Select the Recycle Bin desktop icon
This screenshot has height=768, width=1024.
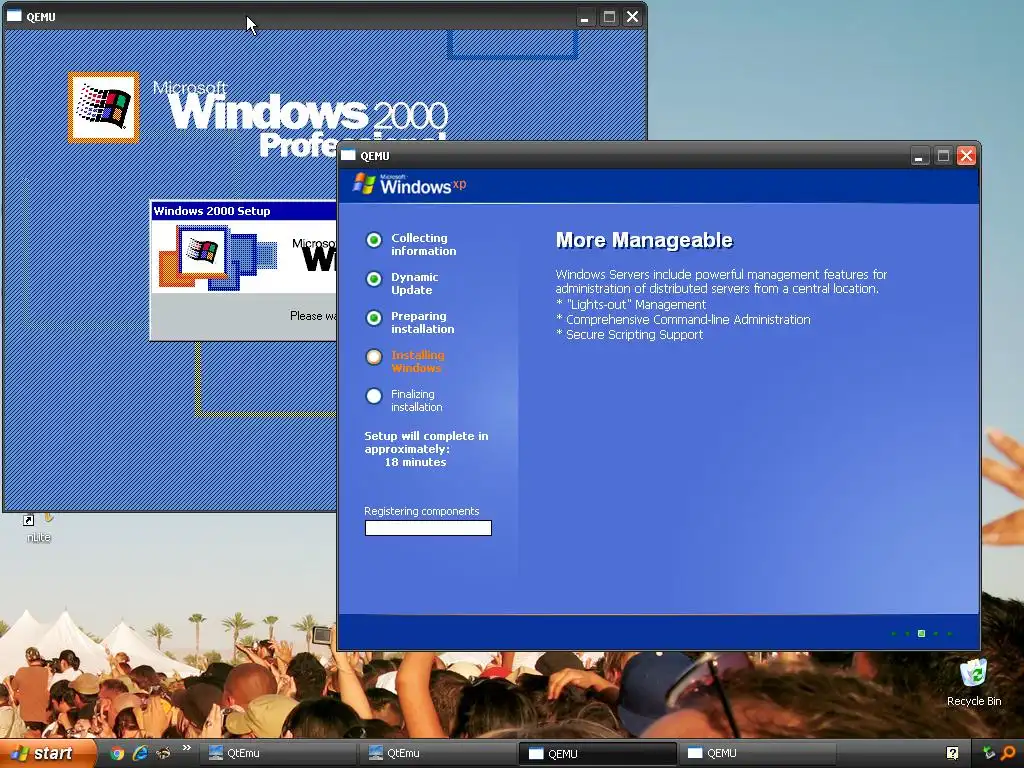pos(974,682)
